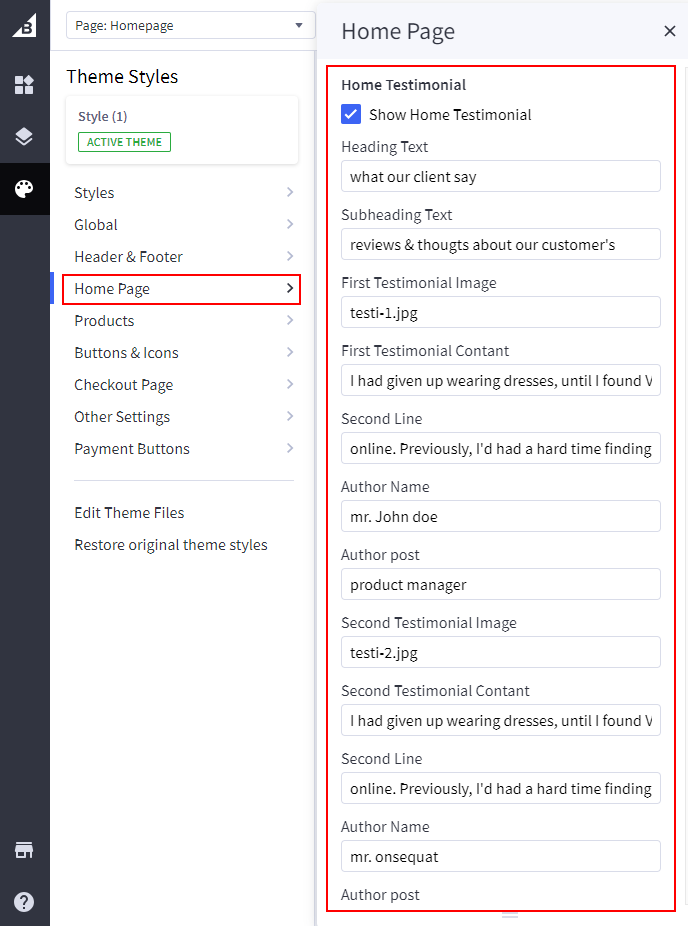
Task: Open the layers icon in sidebar
Action: [24, 137]
